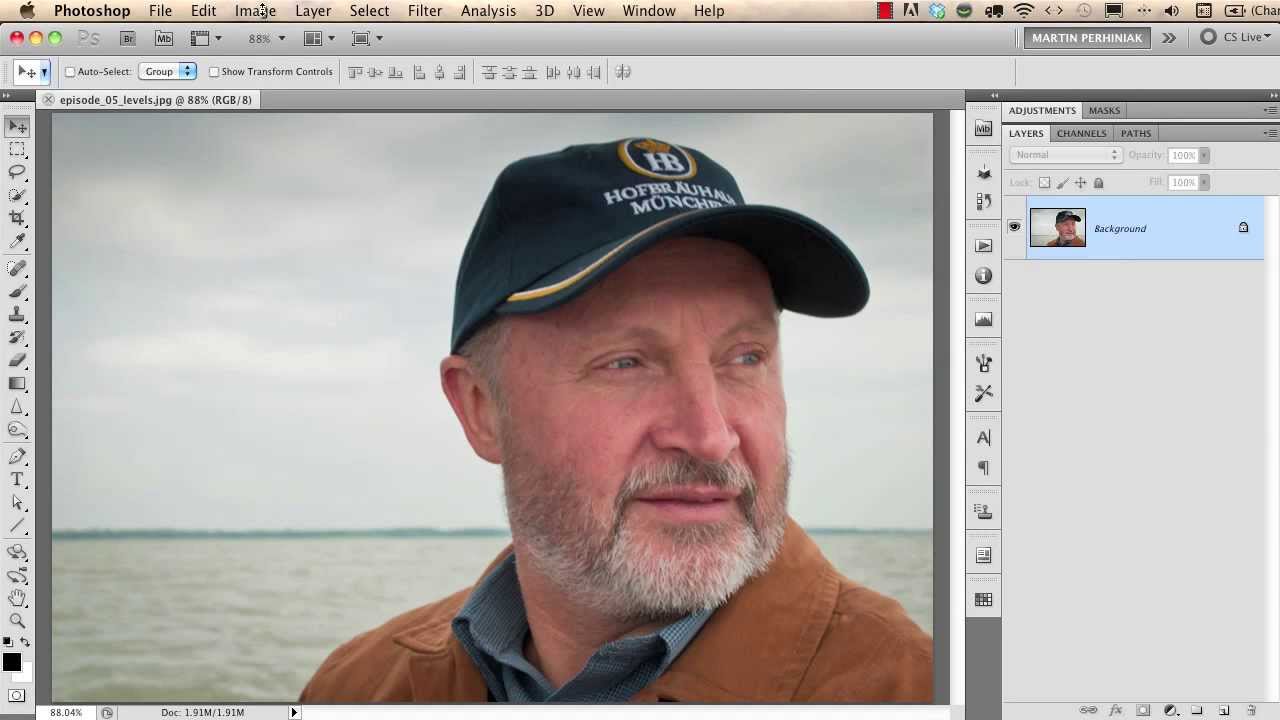Toggle lock all padlock icon

(x=1098, y=183)
